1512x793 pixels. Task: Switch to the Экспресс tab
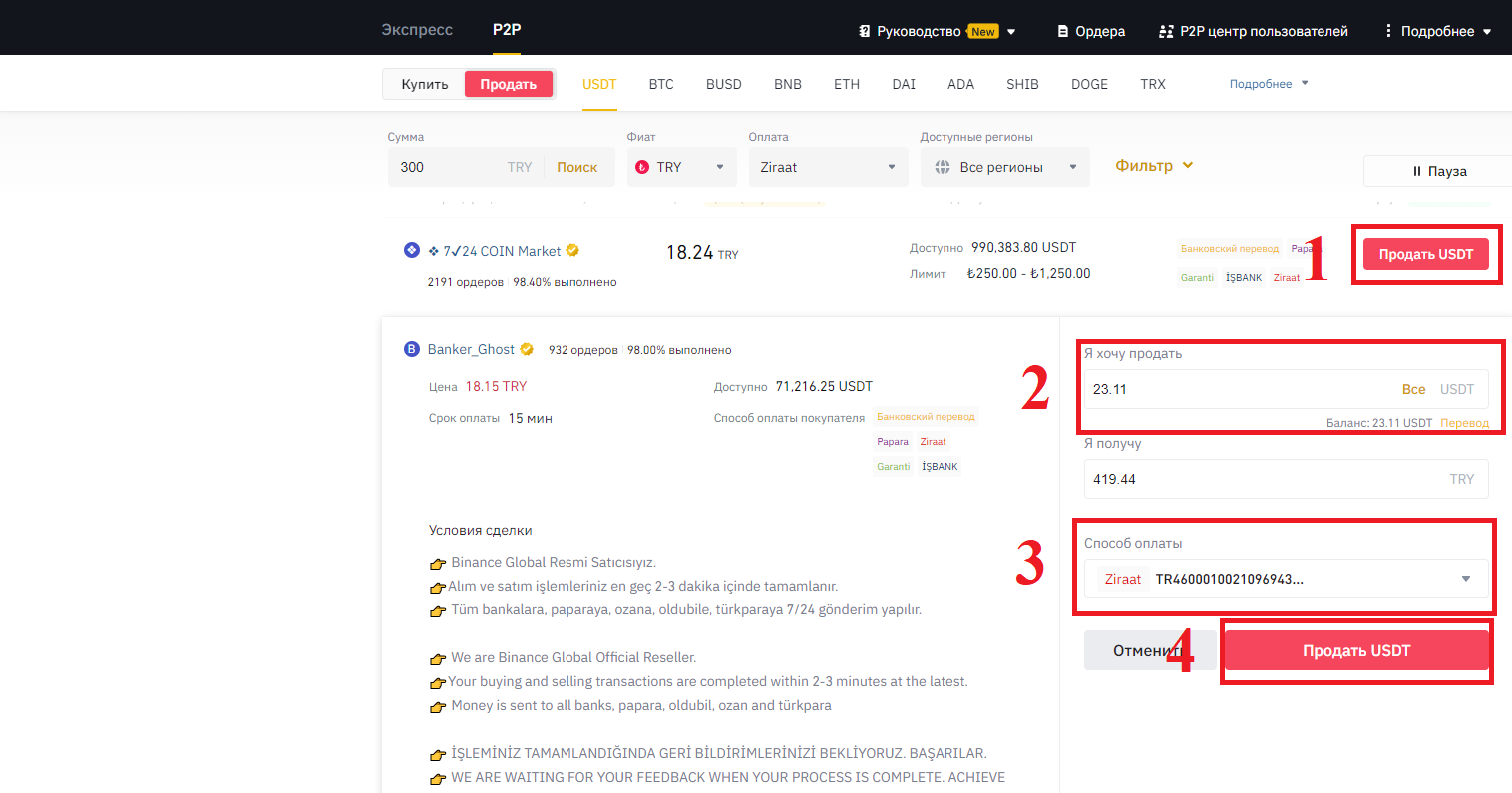417,30
